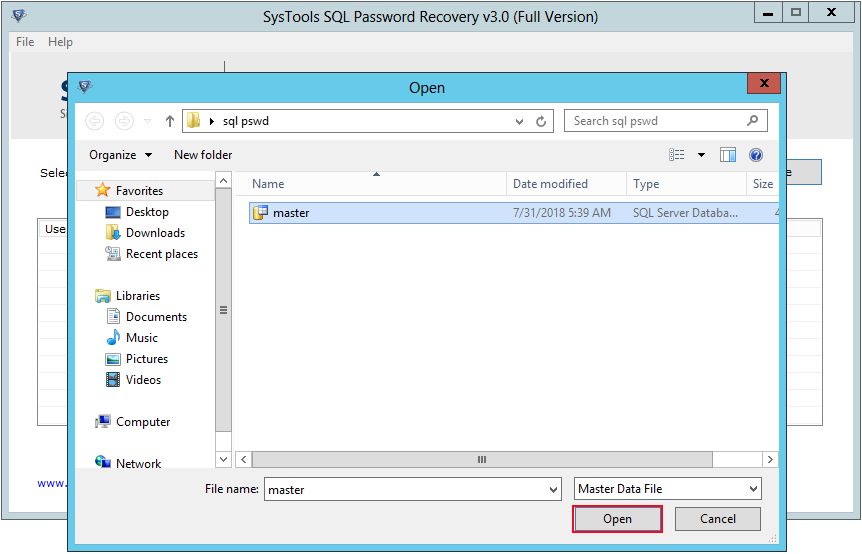The width and height of the screenshot is (862, 554).
Task: Open the File menu in main window
Action: pos(25,42)
